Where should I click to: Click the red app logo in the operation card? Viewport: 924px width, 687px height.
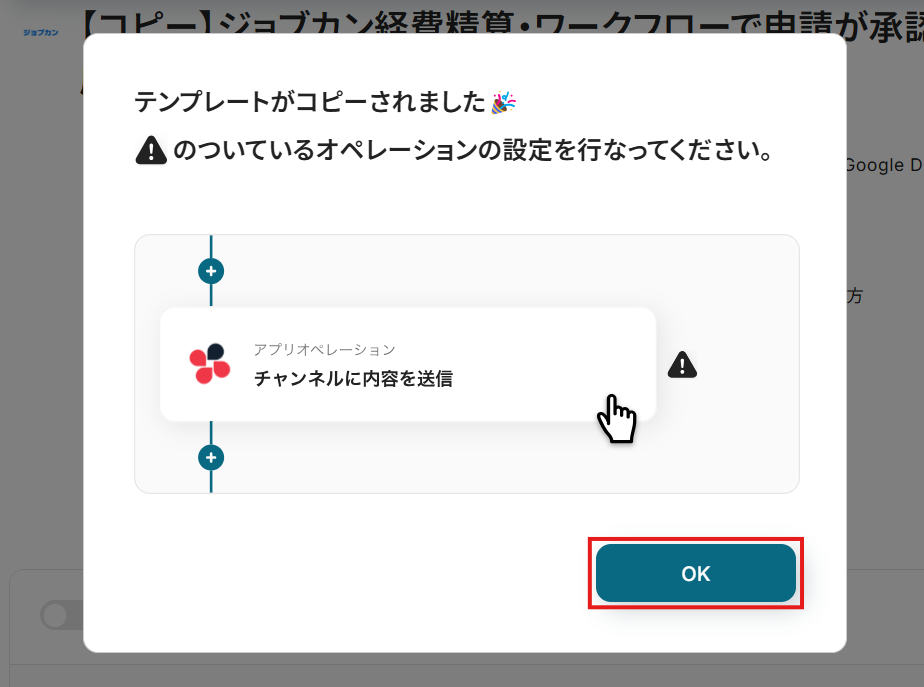click(209, 364)
